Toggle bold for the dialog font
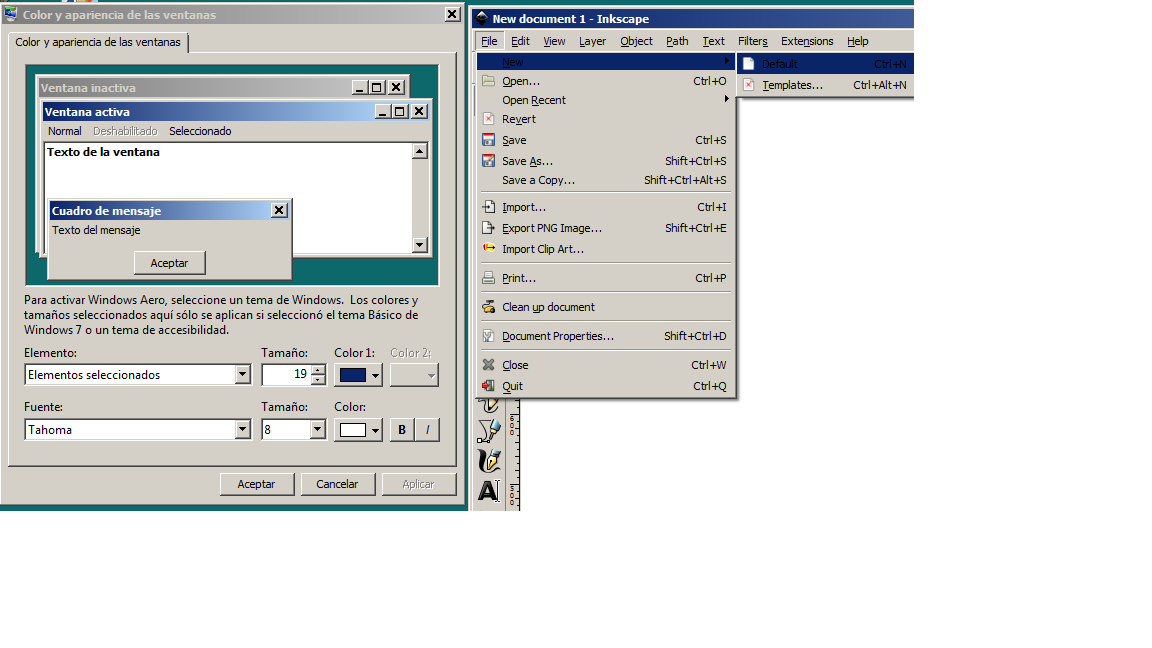This screenshot has width=1152, height=648. pyautogui.click(x=400, y=428)
